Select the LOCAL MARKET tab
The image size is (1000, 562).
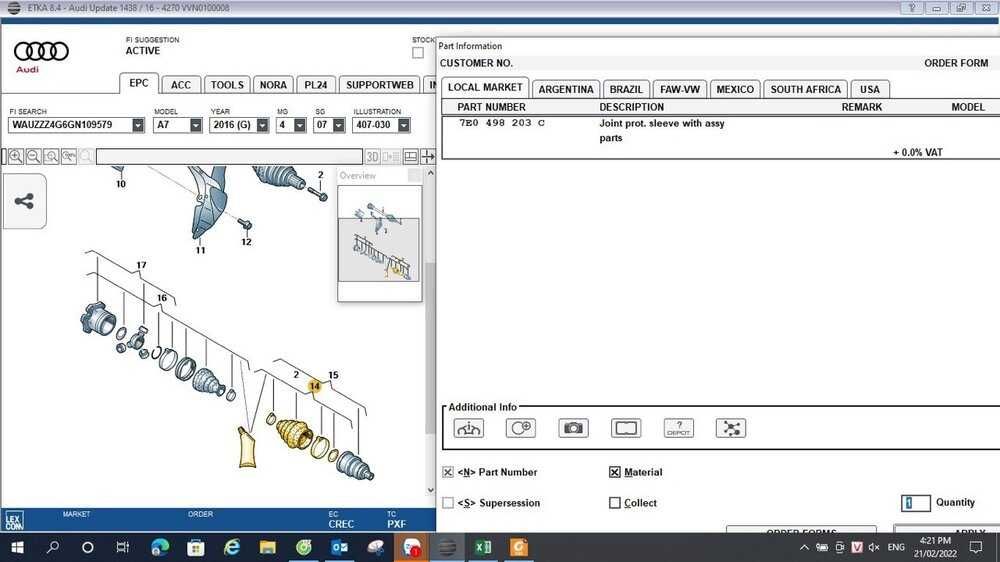point(485,87)
